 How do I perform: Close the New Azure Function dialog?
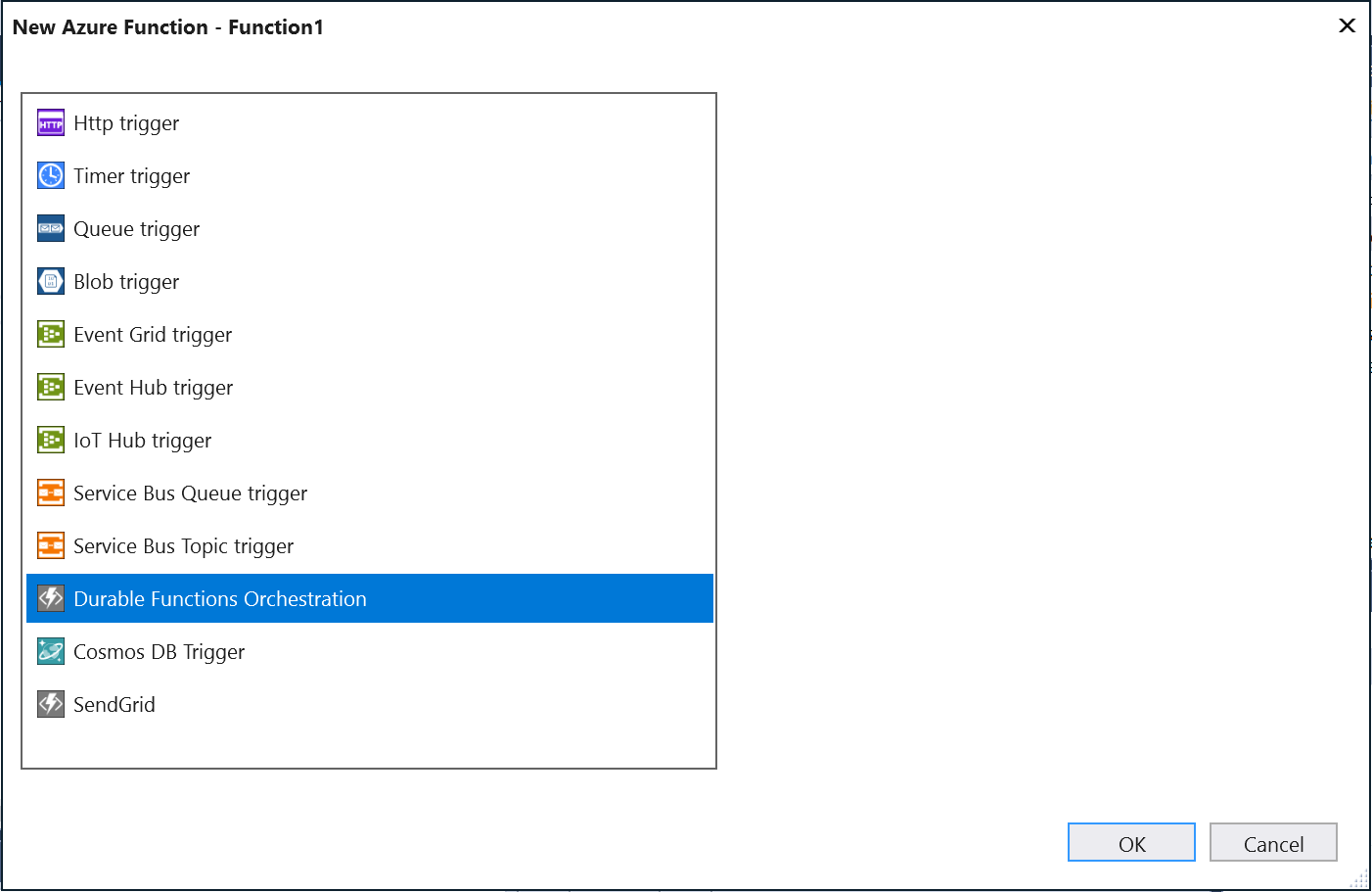1347,25
